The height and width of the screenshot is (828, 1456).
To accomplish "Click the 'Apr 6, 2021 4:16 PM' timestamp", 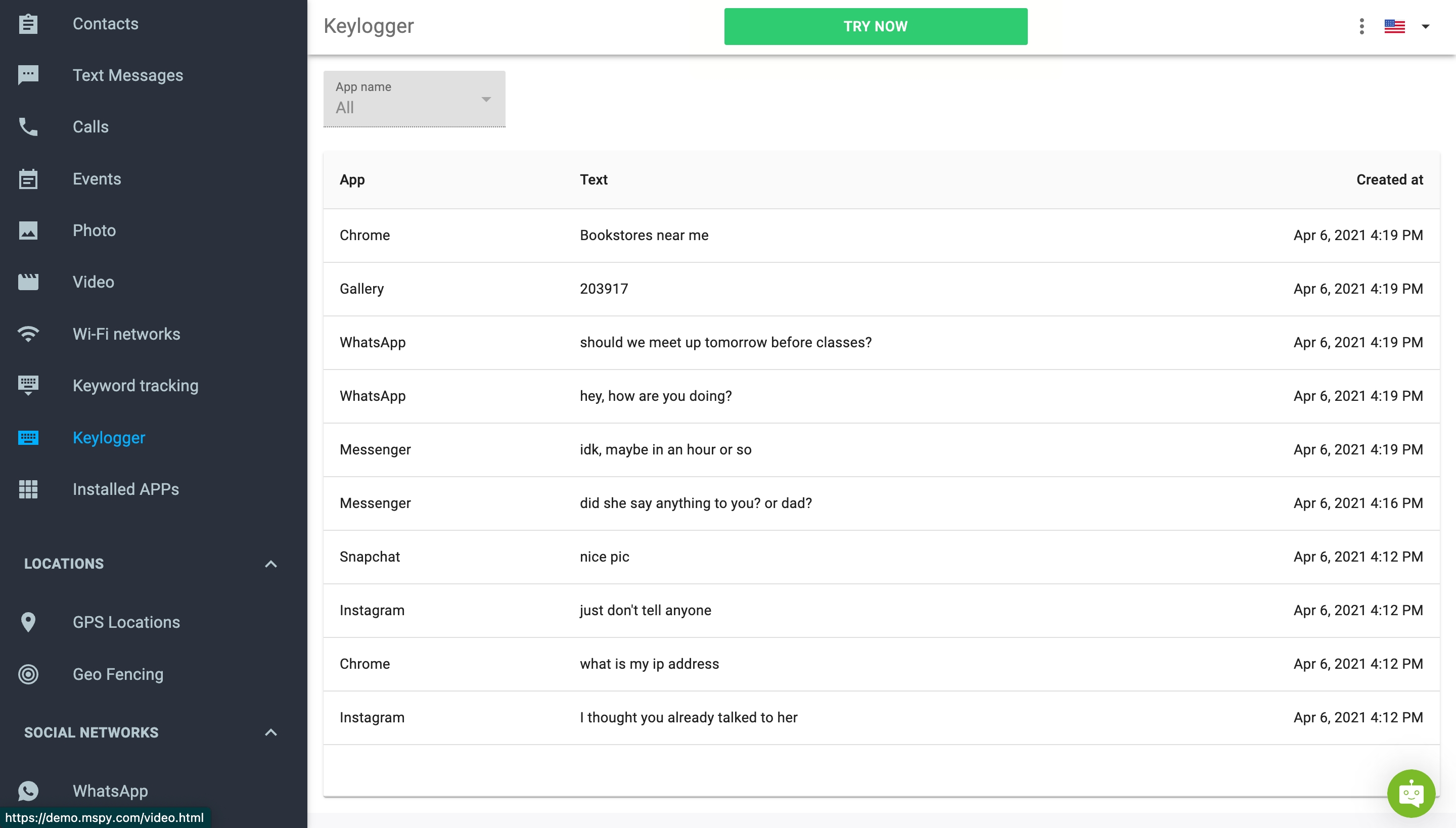I will (x=1358, y=503).
